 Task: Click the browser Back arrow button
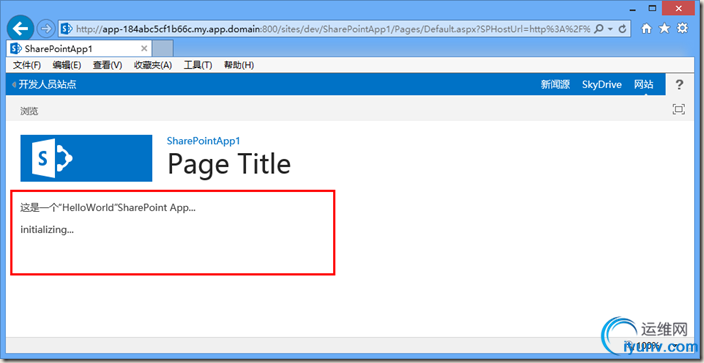pyautogui.click(x=20, y=29)
